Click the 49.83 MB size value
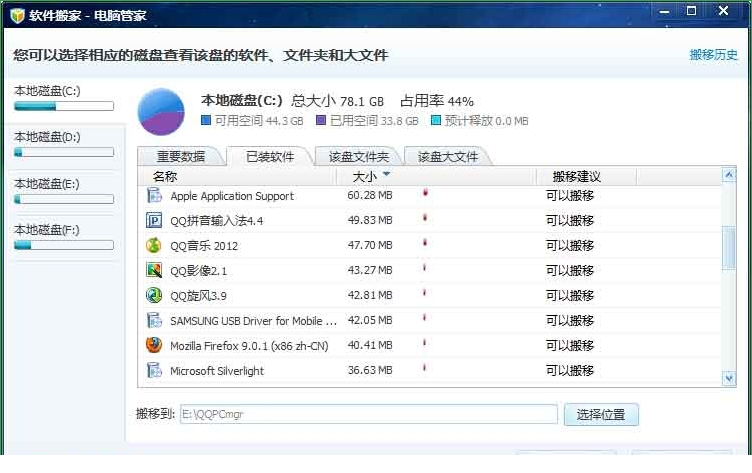This screenshot has height=473, width=752. tap(370, 220)
